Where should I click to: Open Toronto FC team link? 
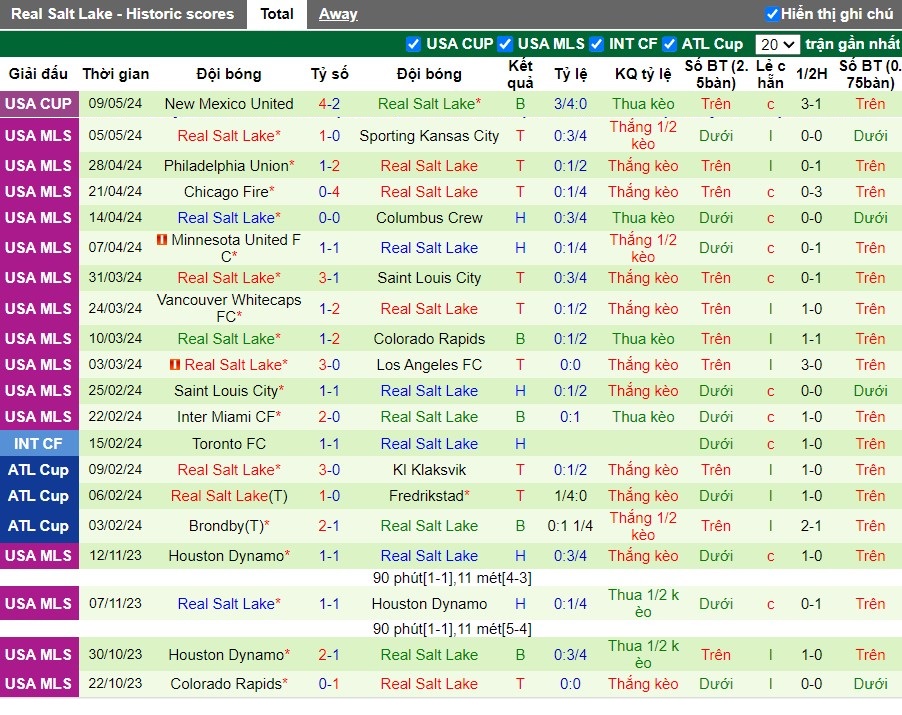point(229,444)
